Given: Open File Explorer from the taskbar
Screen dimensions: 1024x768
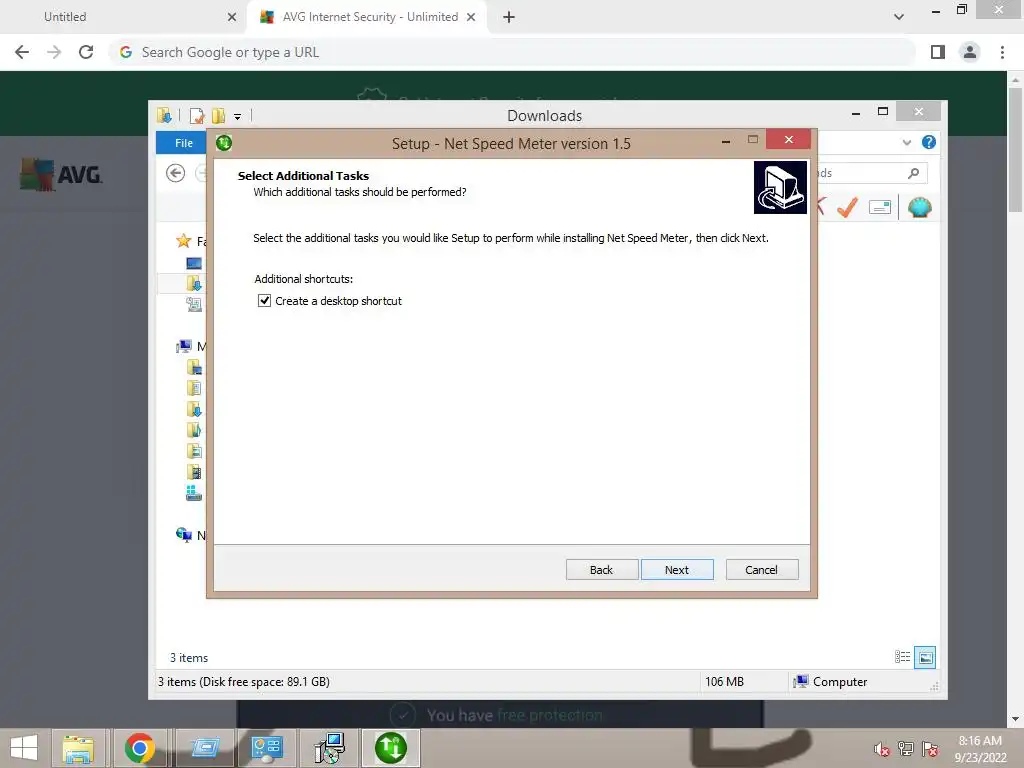Looking at the screenshot, I should (x=78, y=748).
